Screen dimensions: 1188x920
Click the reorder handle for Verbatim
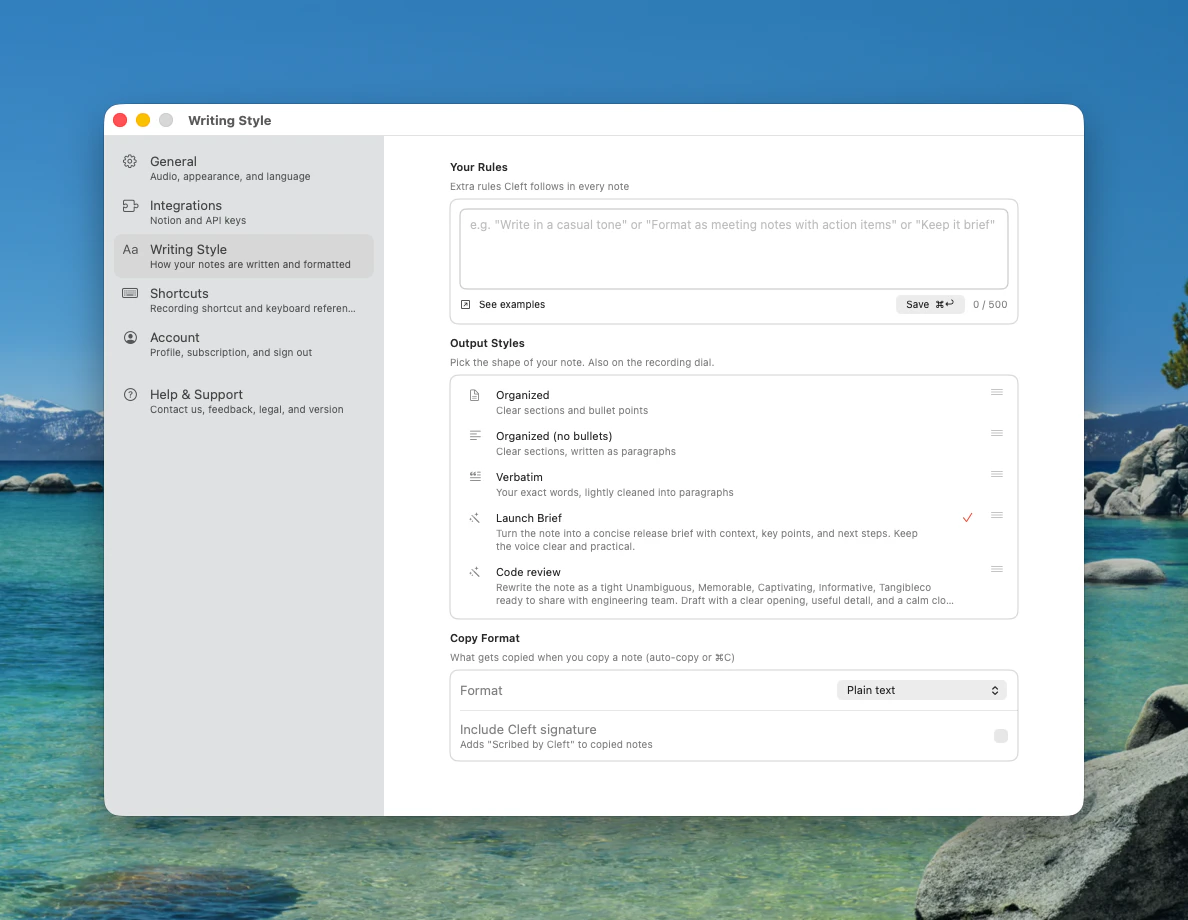997,474
